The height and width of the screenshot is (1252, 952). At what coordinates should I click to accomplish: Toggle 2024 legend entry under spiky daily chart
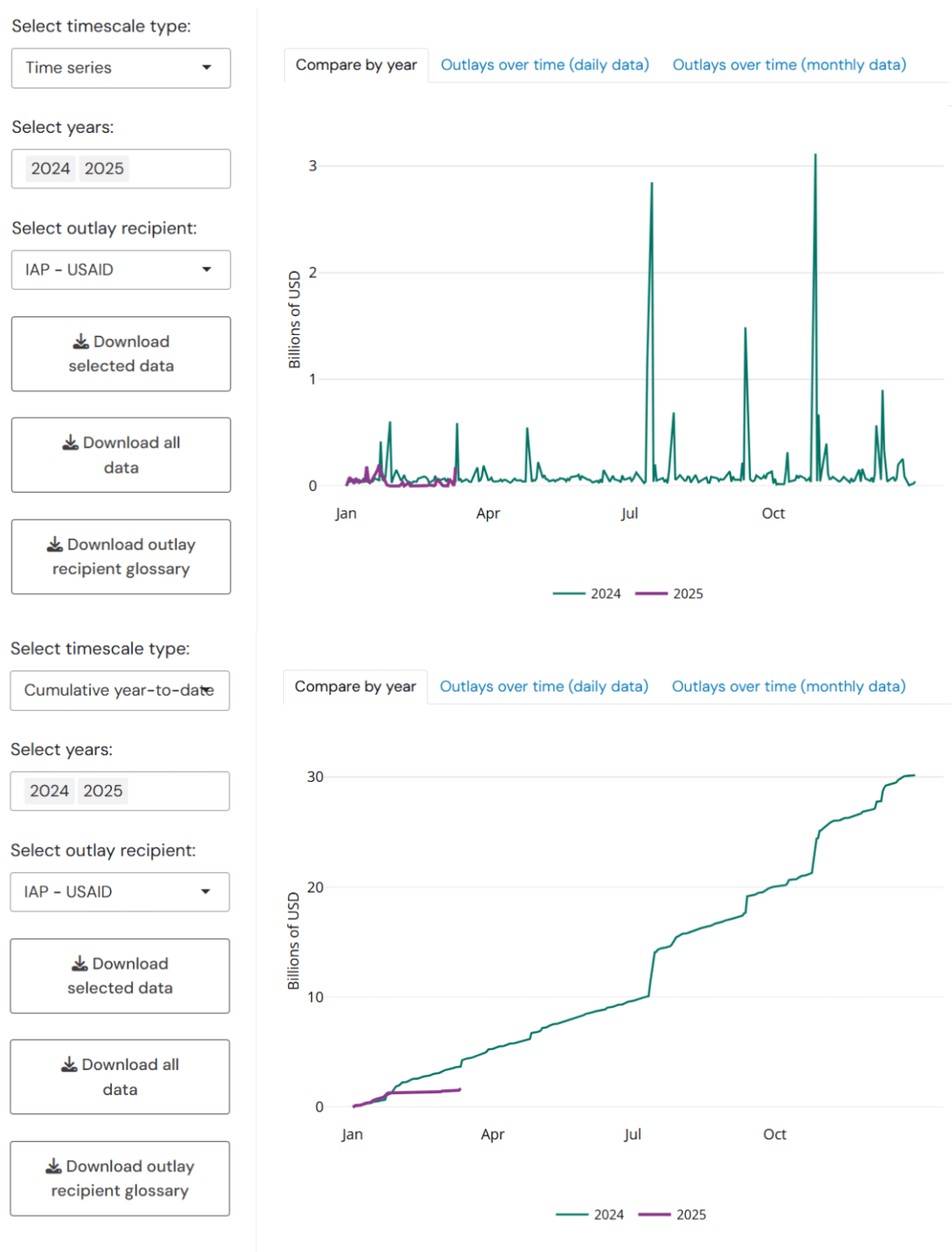[x=587, y=594]
